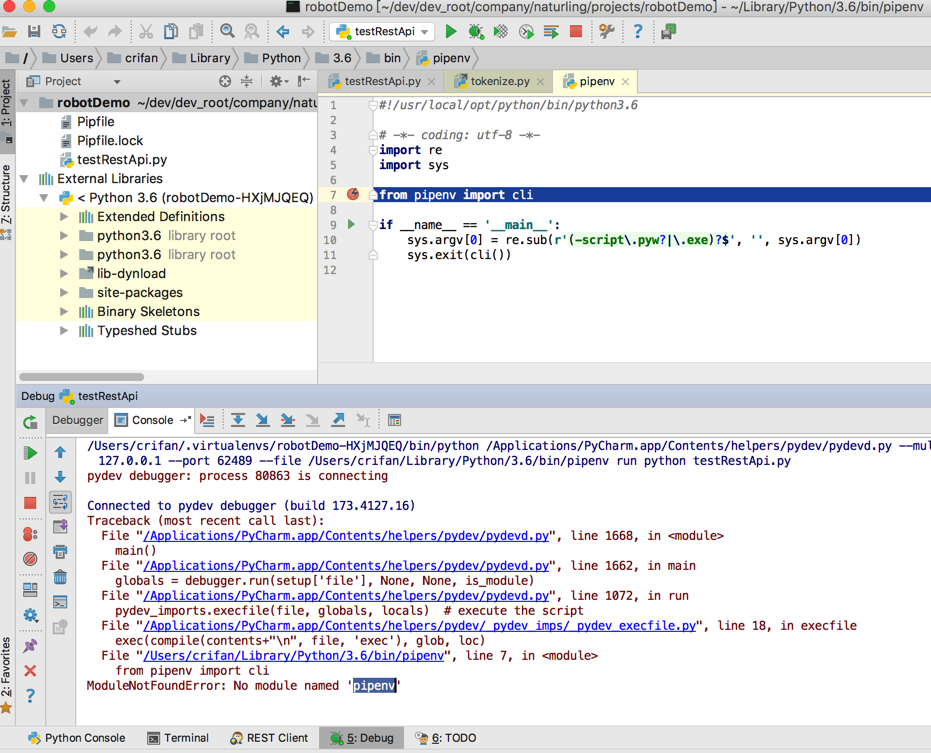The image size is (931, 753).
Task: Toggle soft-wrap in the debug console
Action: point(60,502)
